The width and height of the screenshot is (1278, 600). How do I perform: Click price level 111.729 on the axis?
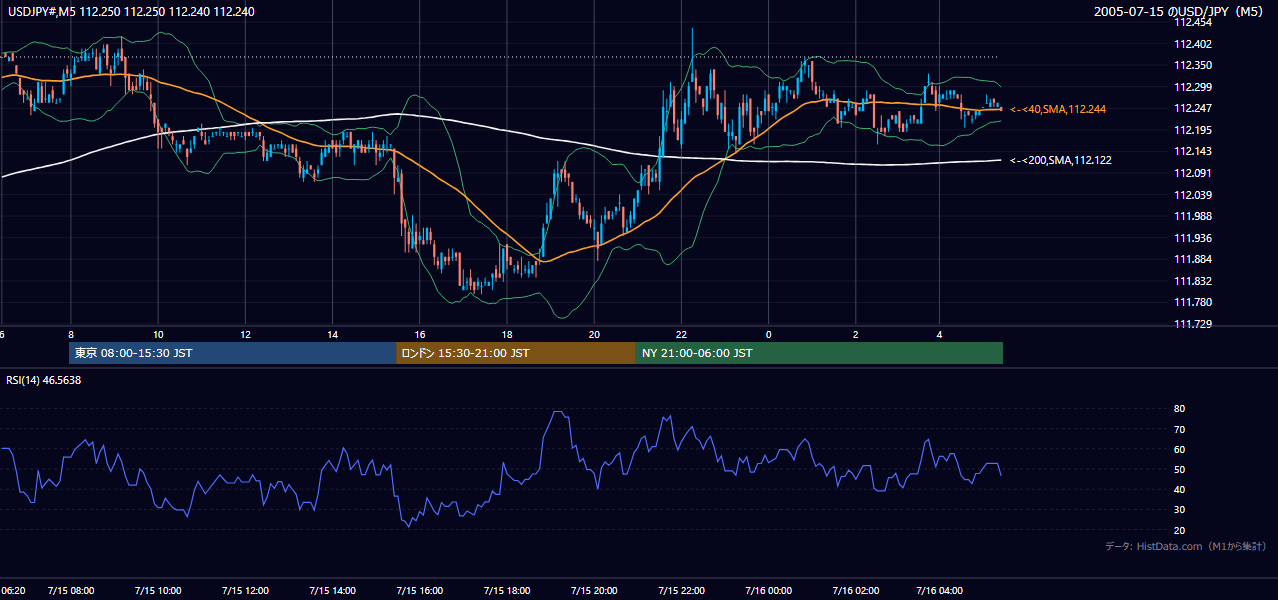coord(1192,324)
